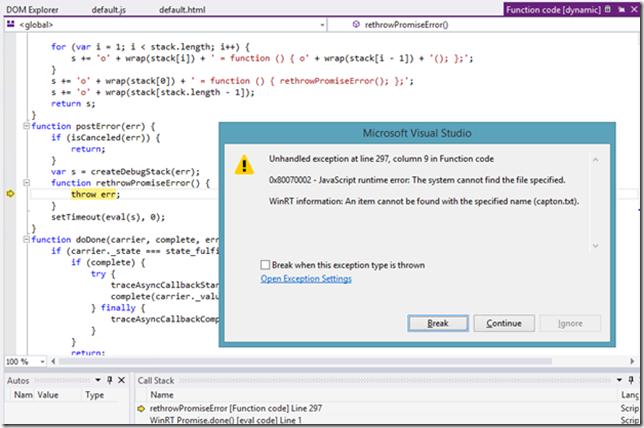This screenshot has width=644, height=428.
Task: Click the Autos 'Type' column header
Action: (x=94, y=395)
